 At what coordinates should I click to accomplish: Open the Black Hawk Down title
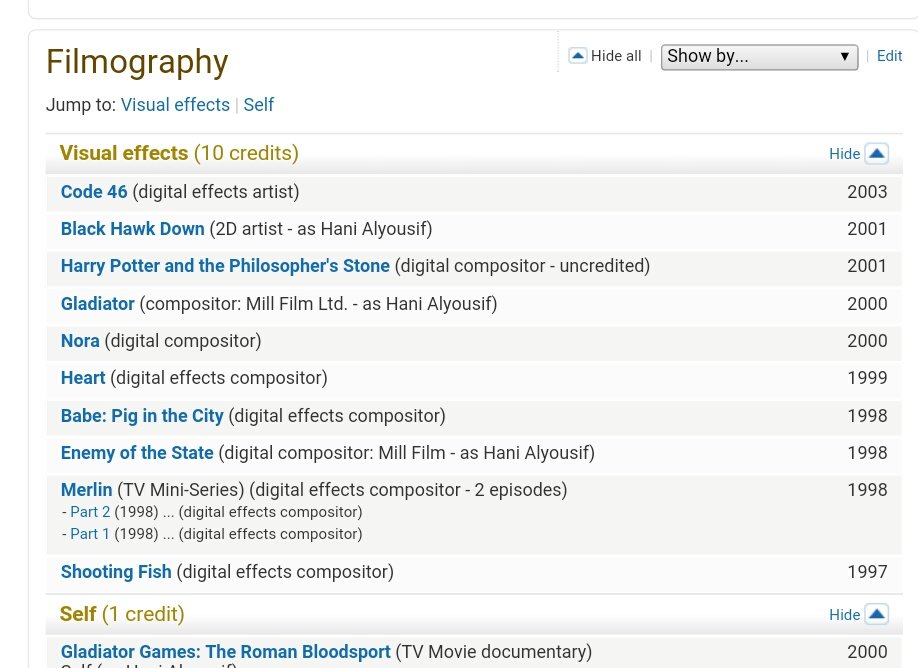click(132, 229)
